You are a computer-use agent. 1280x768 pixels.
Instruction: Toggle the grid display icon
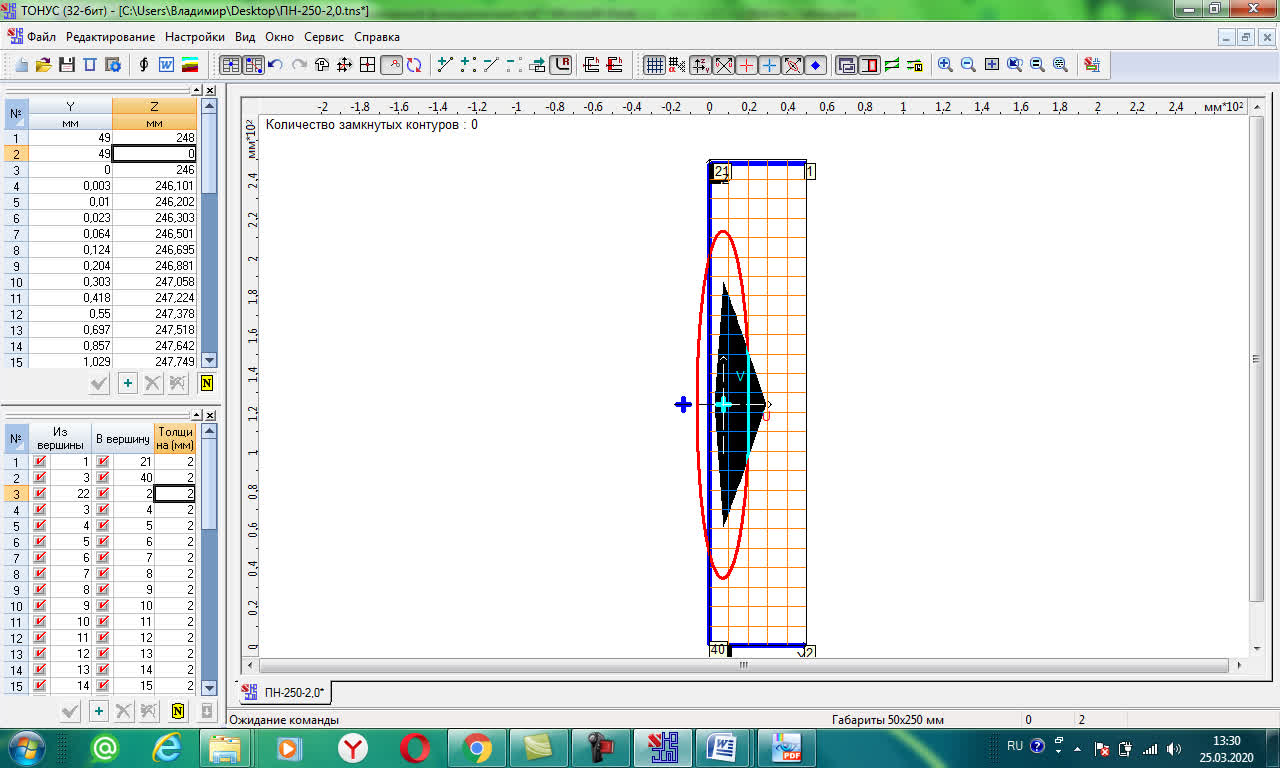(654, 65)
